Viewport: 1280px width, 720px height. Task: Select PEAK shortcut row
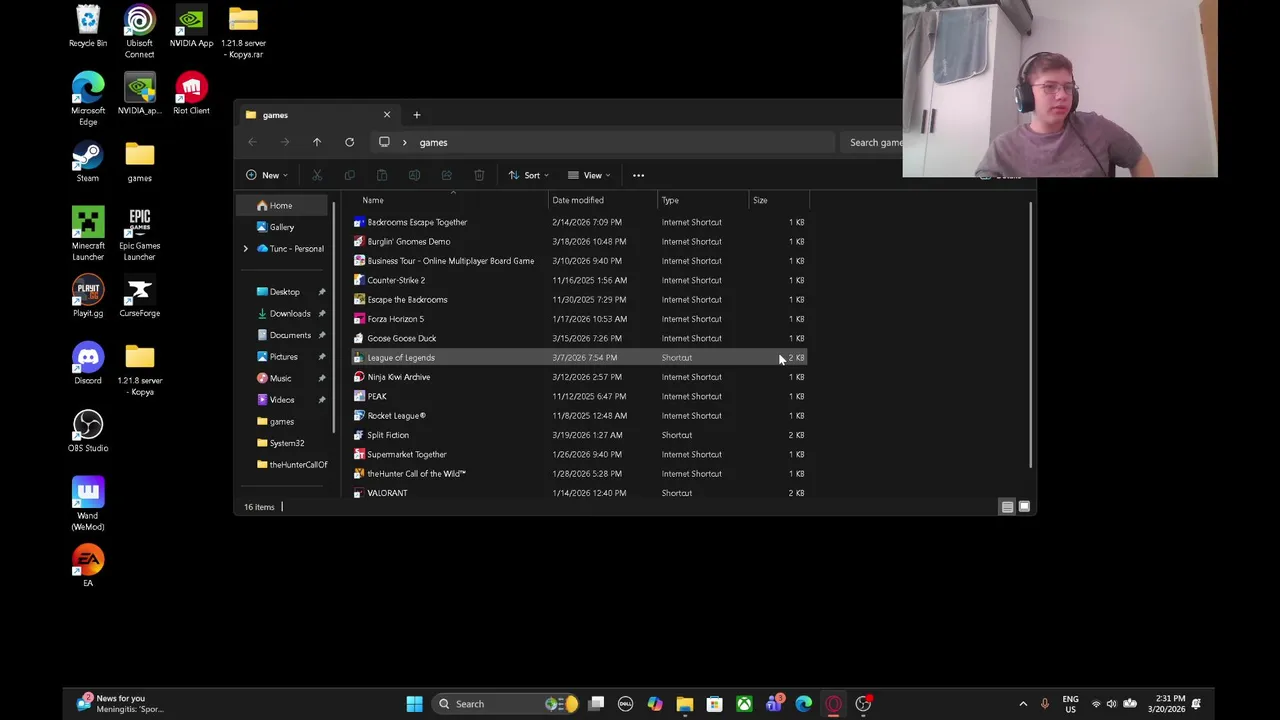[580, 396]
